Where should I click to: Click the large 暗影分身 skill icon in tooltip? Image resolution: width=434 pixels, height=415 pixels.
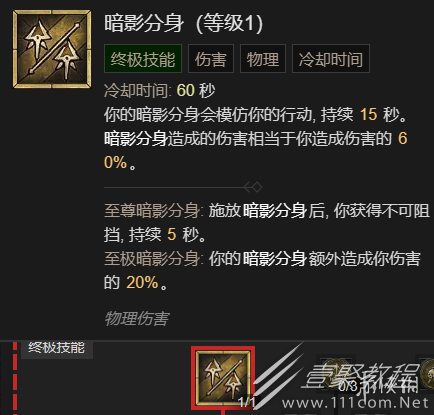tap(52, 49)
